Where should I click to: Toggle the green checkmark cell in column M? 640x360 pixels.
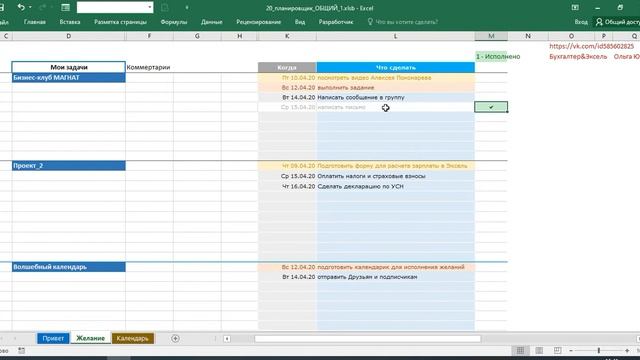(x=491, y=107)
